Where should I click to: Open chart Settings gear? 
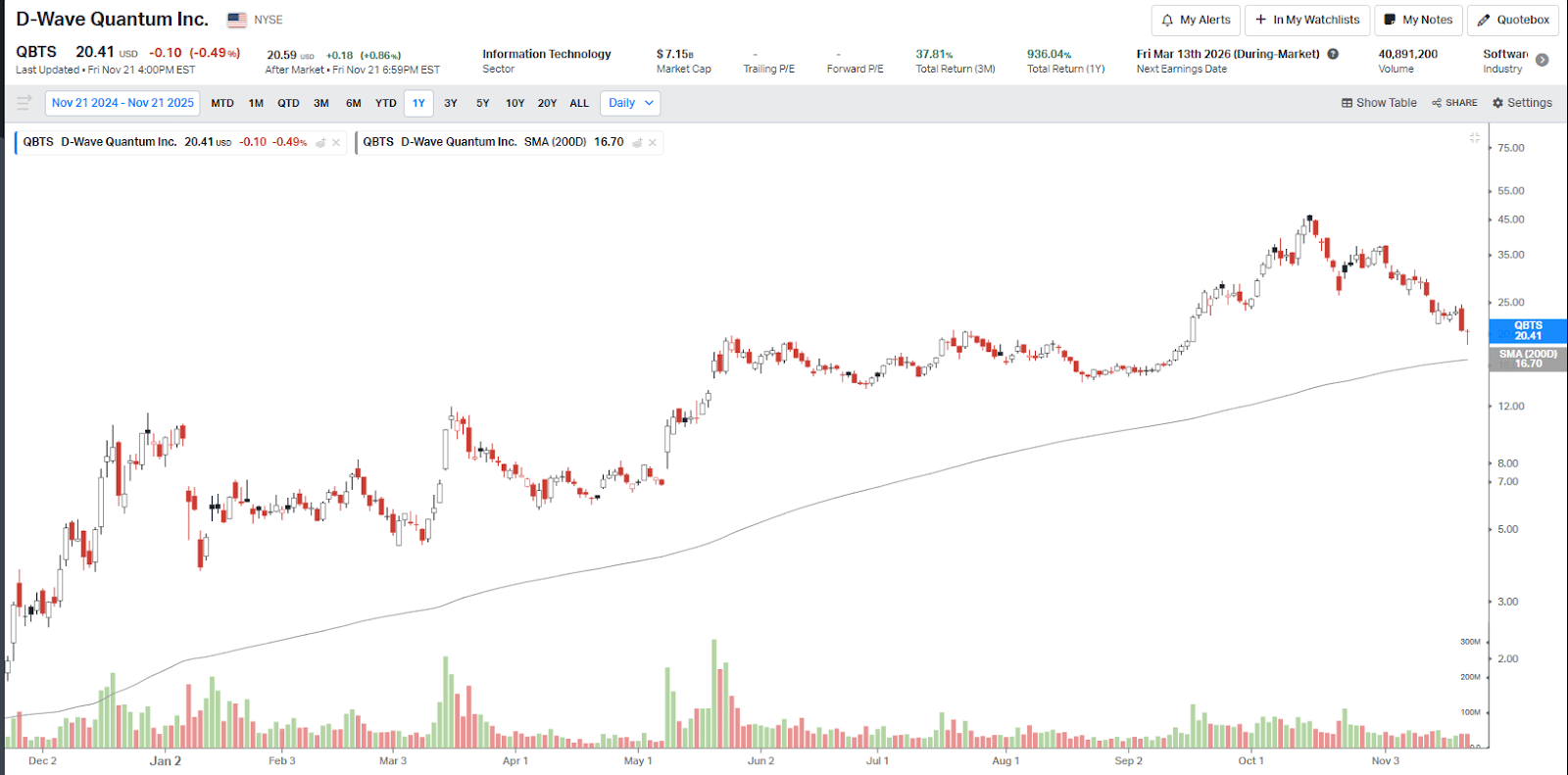(x=1522, y=103)
